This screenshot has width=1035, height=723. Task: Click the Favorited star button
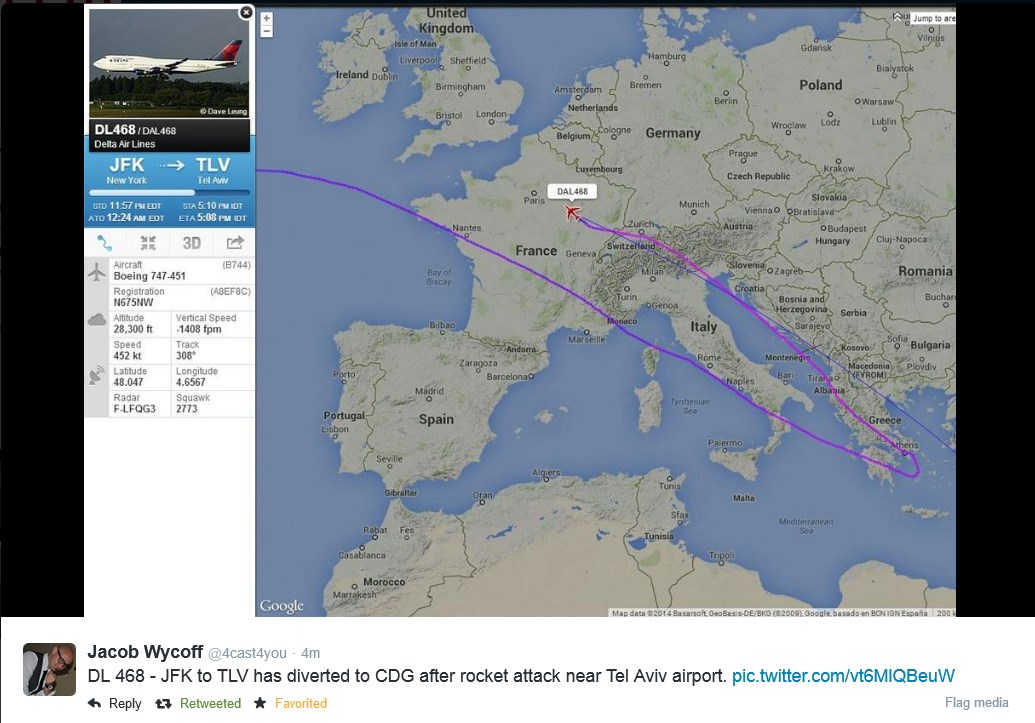click(291, 703)
